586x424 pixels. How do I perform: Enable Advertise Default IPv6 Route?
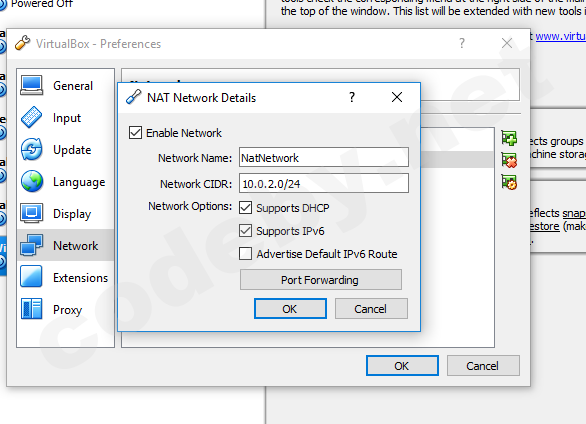pyautogui.click(x=246, y=254)
